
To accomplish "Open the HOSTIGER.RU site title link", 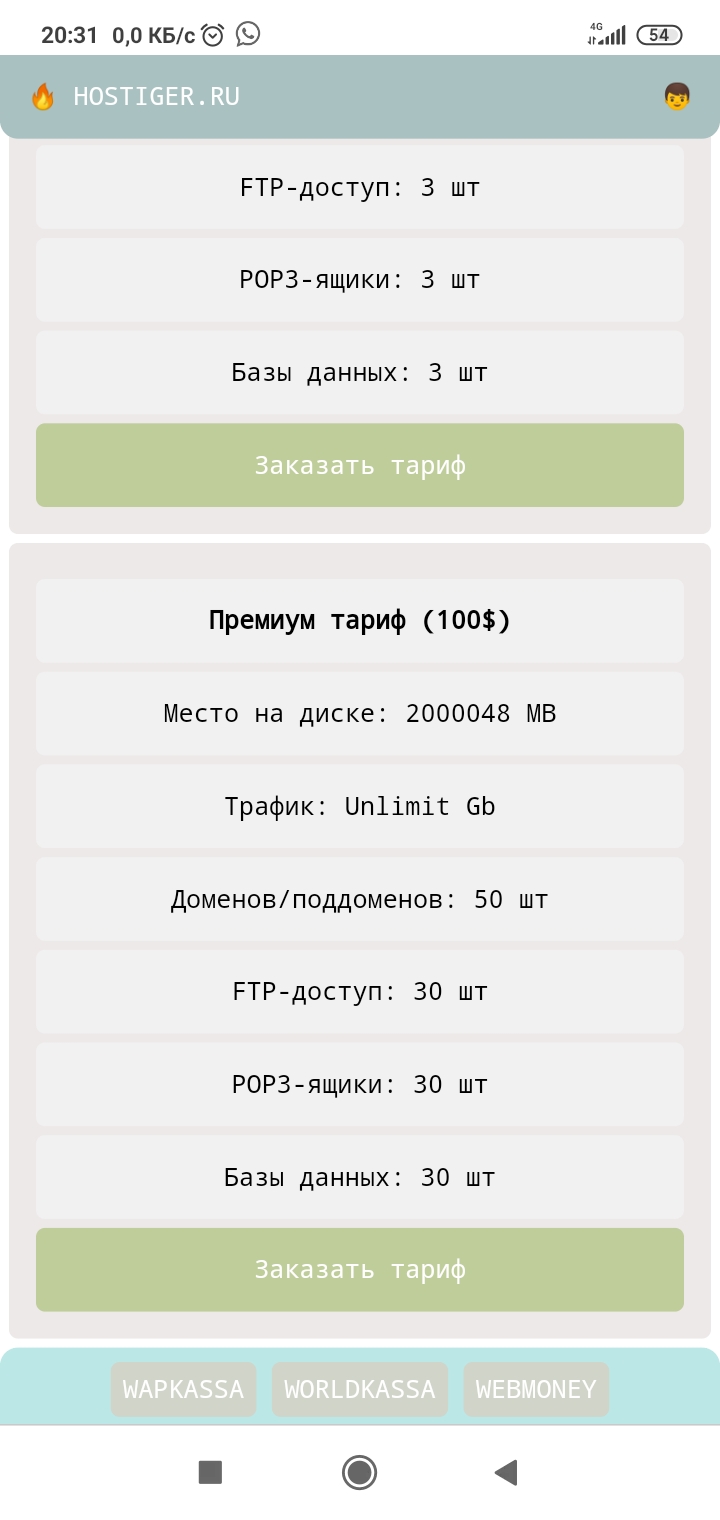I will coord(156,97).
